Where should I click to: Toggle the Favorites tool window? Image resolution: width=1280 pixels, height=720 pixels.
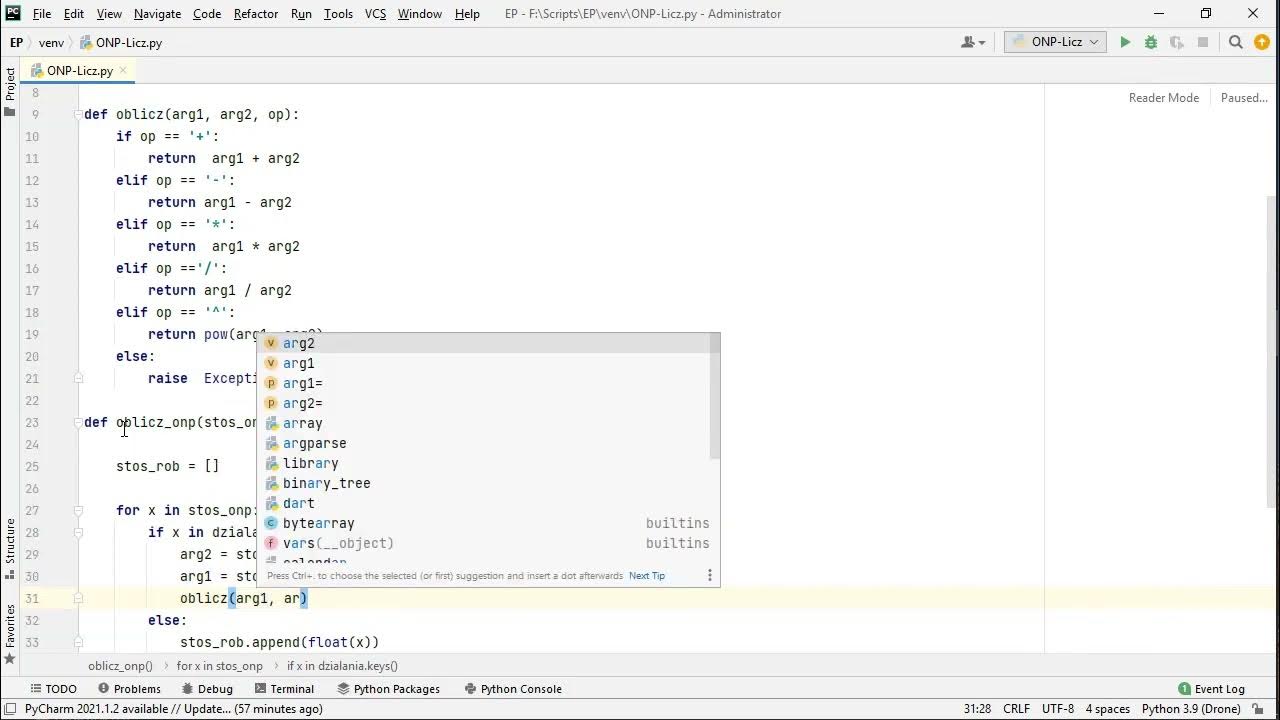click(x=10, y=633)
